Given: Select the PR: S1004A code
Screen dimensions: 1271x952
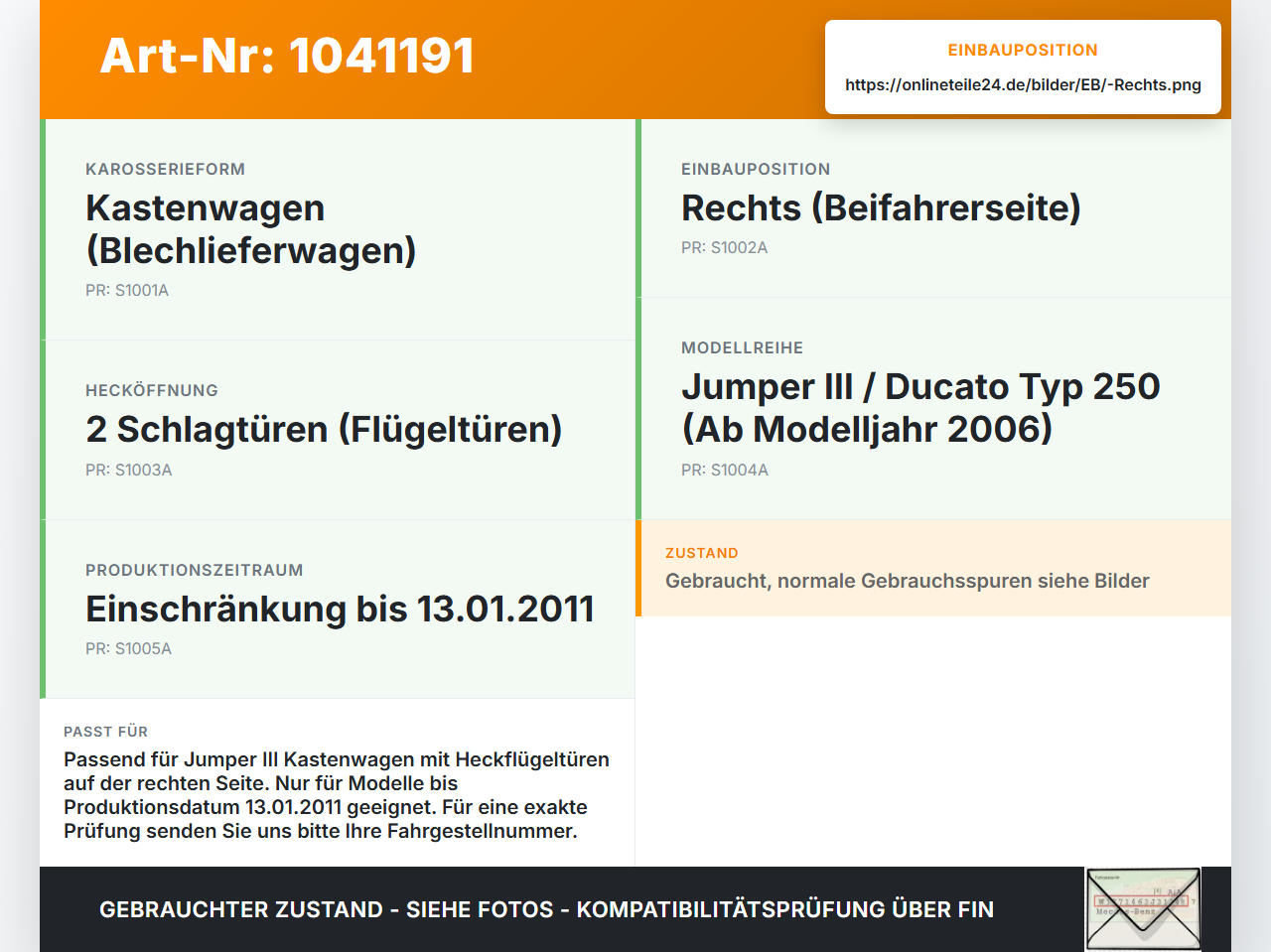Looking at the screenshot, I should (x=725, y=471).
